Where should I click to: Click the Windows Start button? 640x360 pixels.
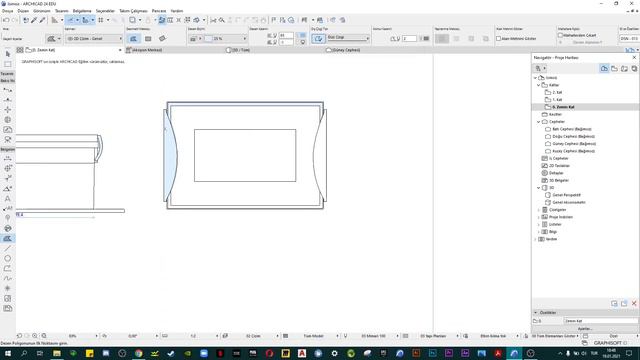click(x=7, y=353)
